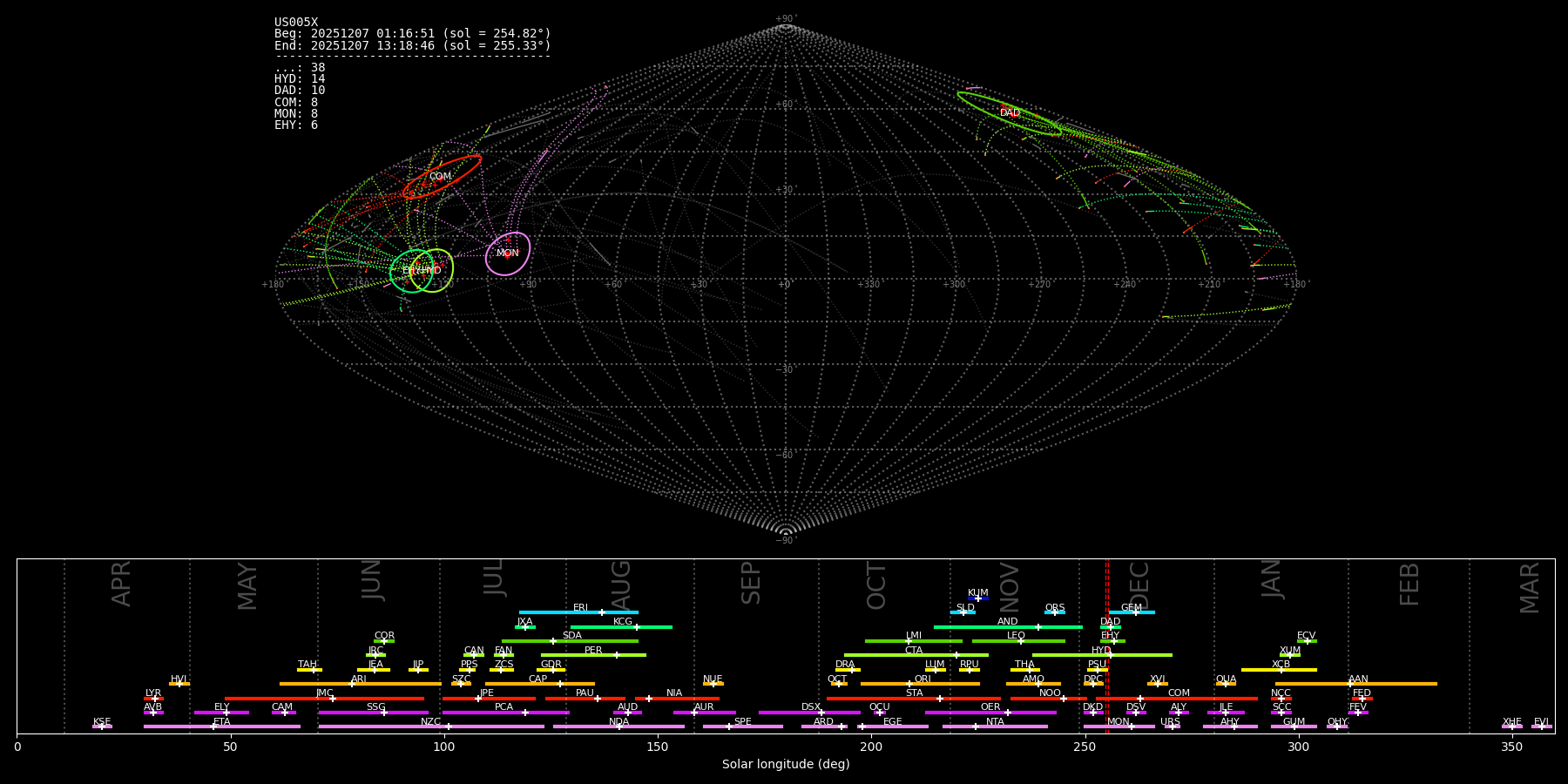
Task: Click the '+270' longitude label on map
Action: [1039, 285]
